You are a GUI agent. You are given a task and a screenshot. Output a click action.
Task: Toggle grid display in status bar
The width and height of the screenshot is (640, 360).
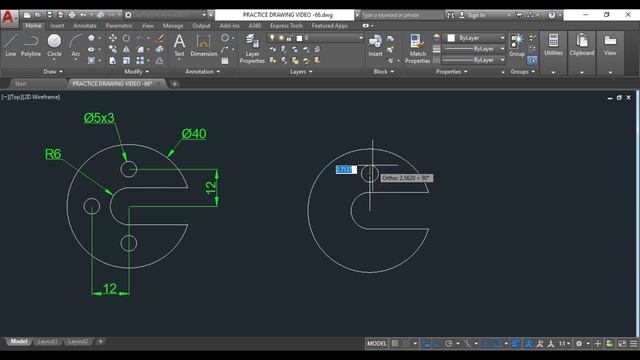point(395,344)
